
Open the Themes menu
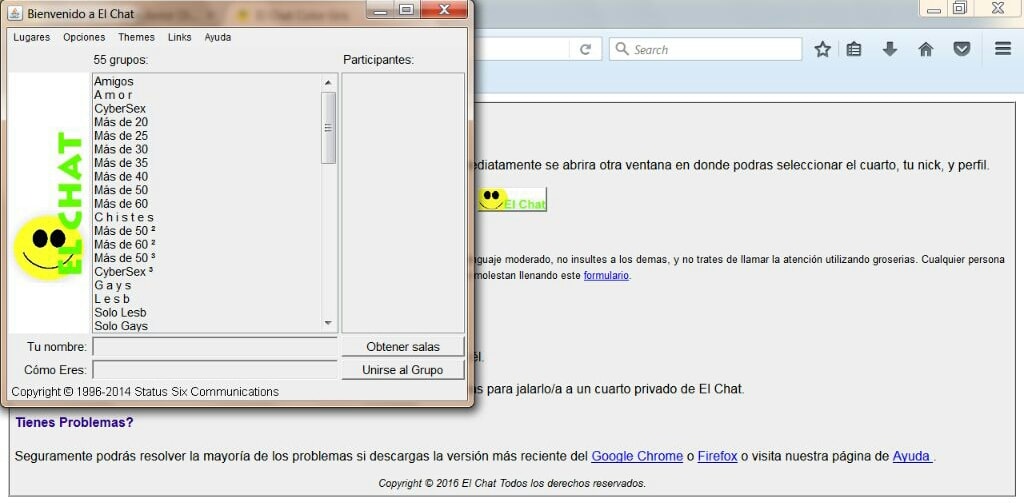pyautogui.click(x=136, y=37)
